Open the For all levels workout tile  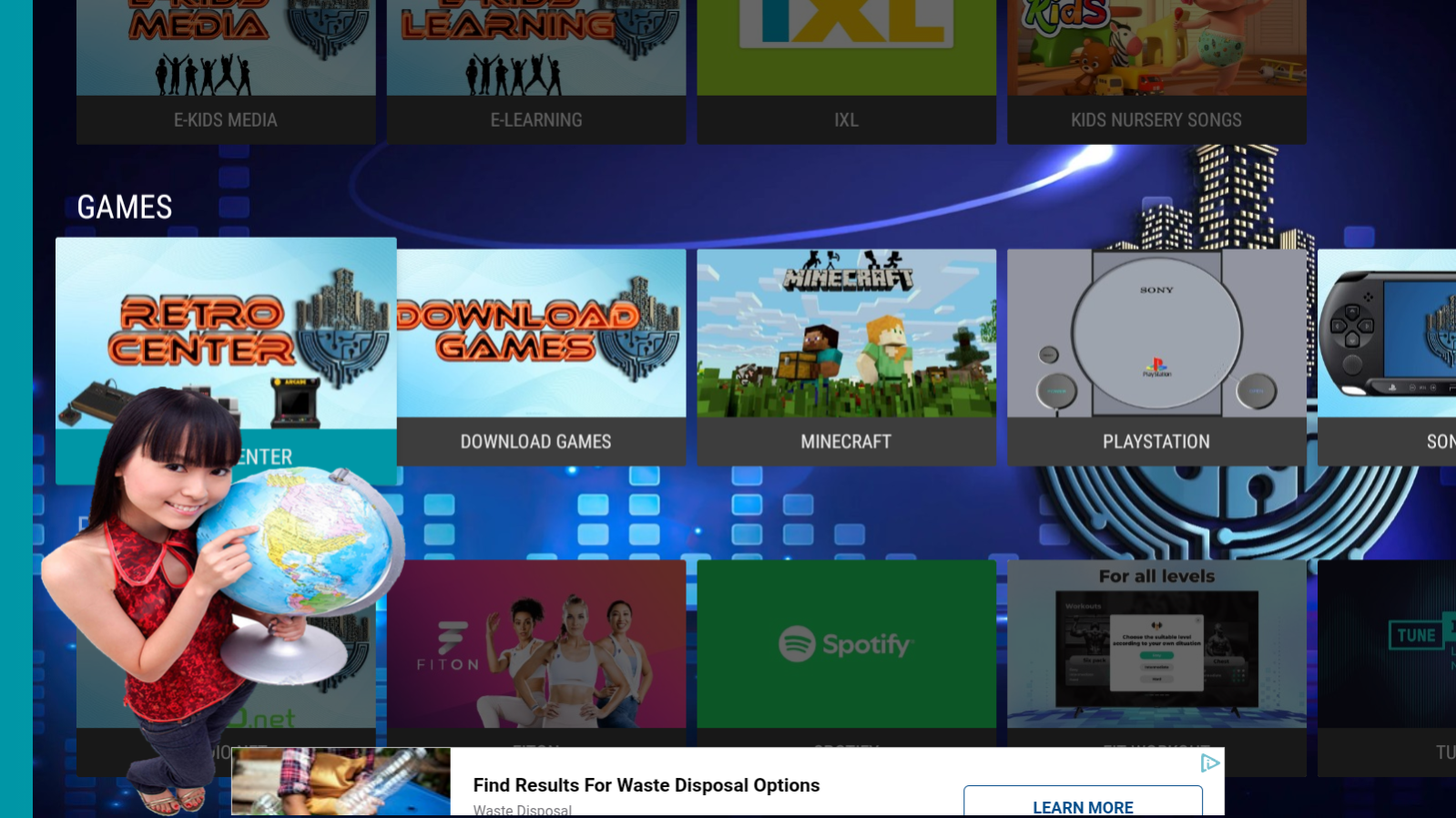1156,668
